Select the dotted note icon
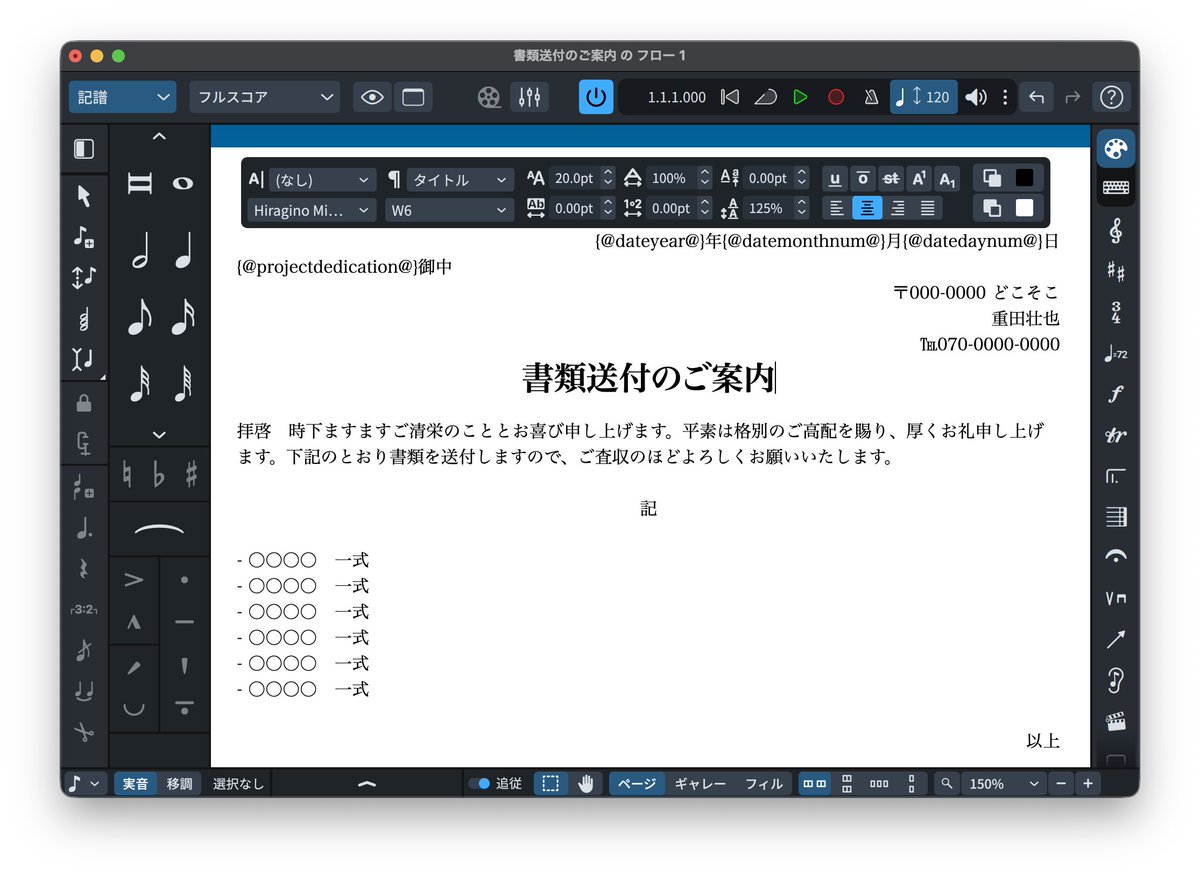This screenshot has width=1200, height=877. [x=84, y=529]
